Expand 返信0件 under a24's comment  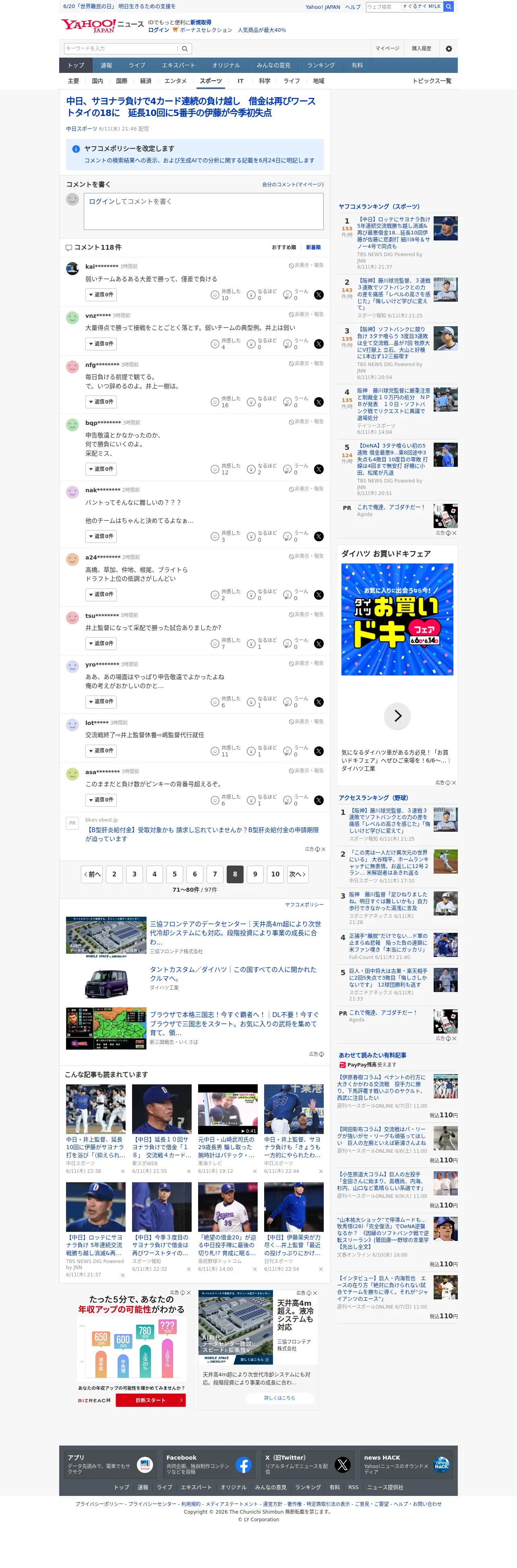coord(101,594)
